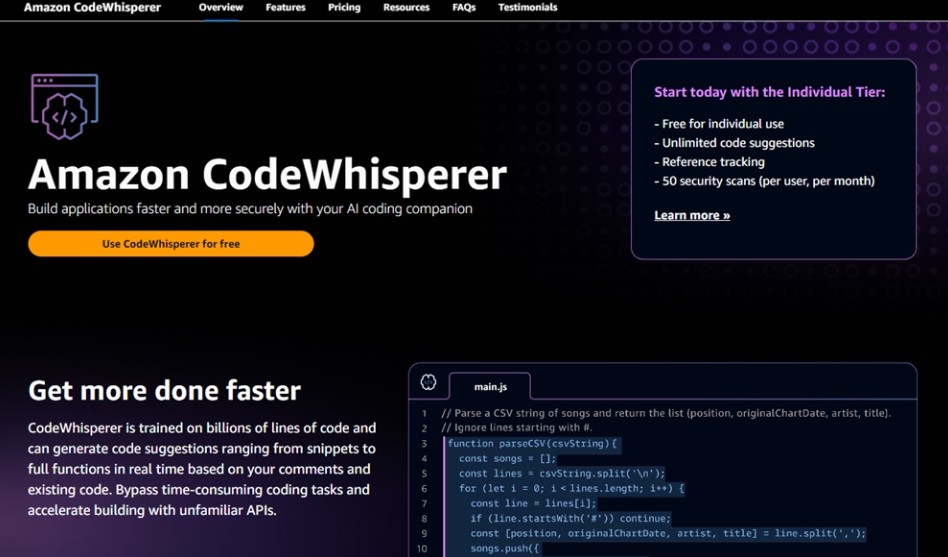
Task: Click the 'Get more done faster' heading
Action: tap(164, 391)
